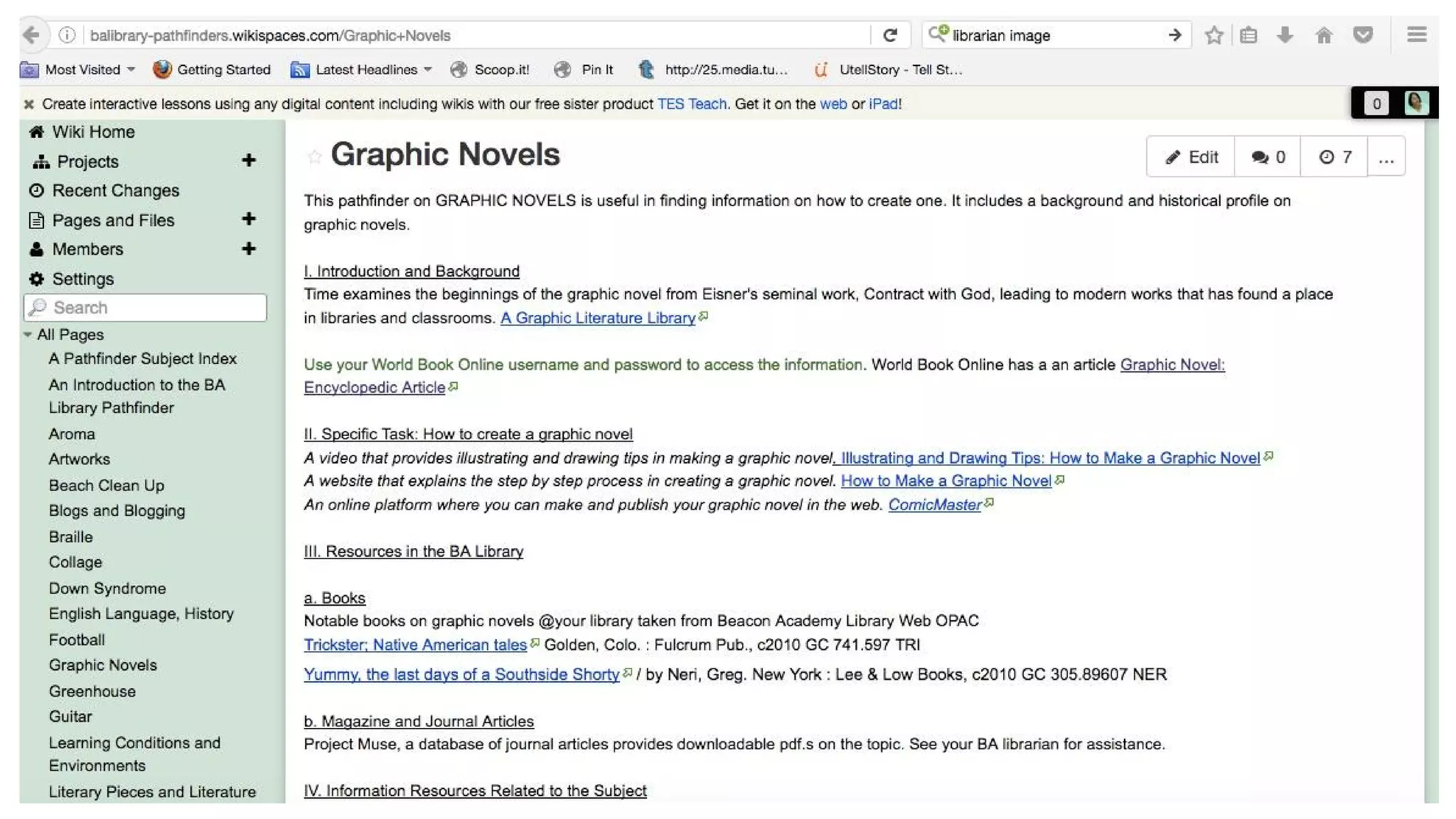This screenshot has width=1456, height=819.
Task: Collapse the All Pages tree
Action: (28, 334)
